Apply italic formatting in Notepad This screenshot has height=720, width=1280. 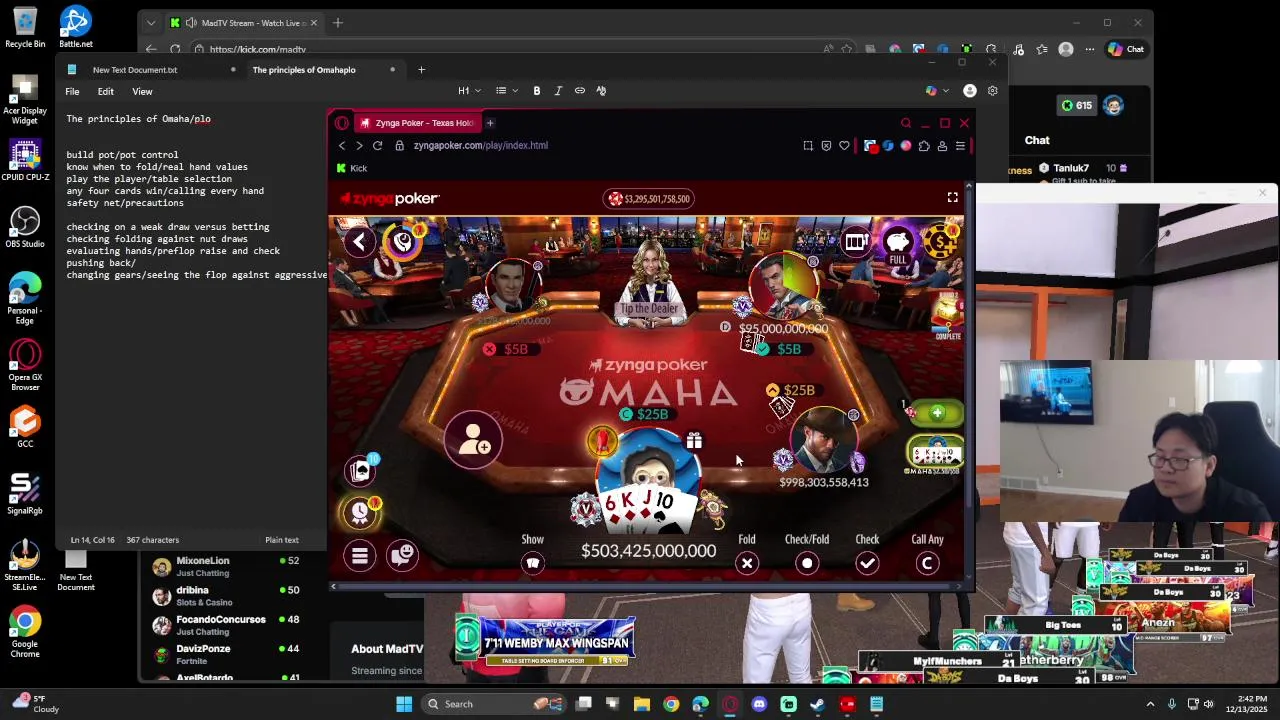[x=558, y=91]
